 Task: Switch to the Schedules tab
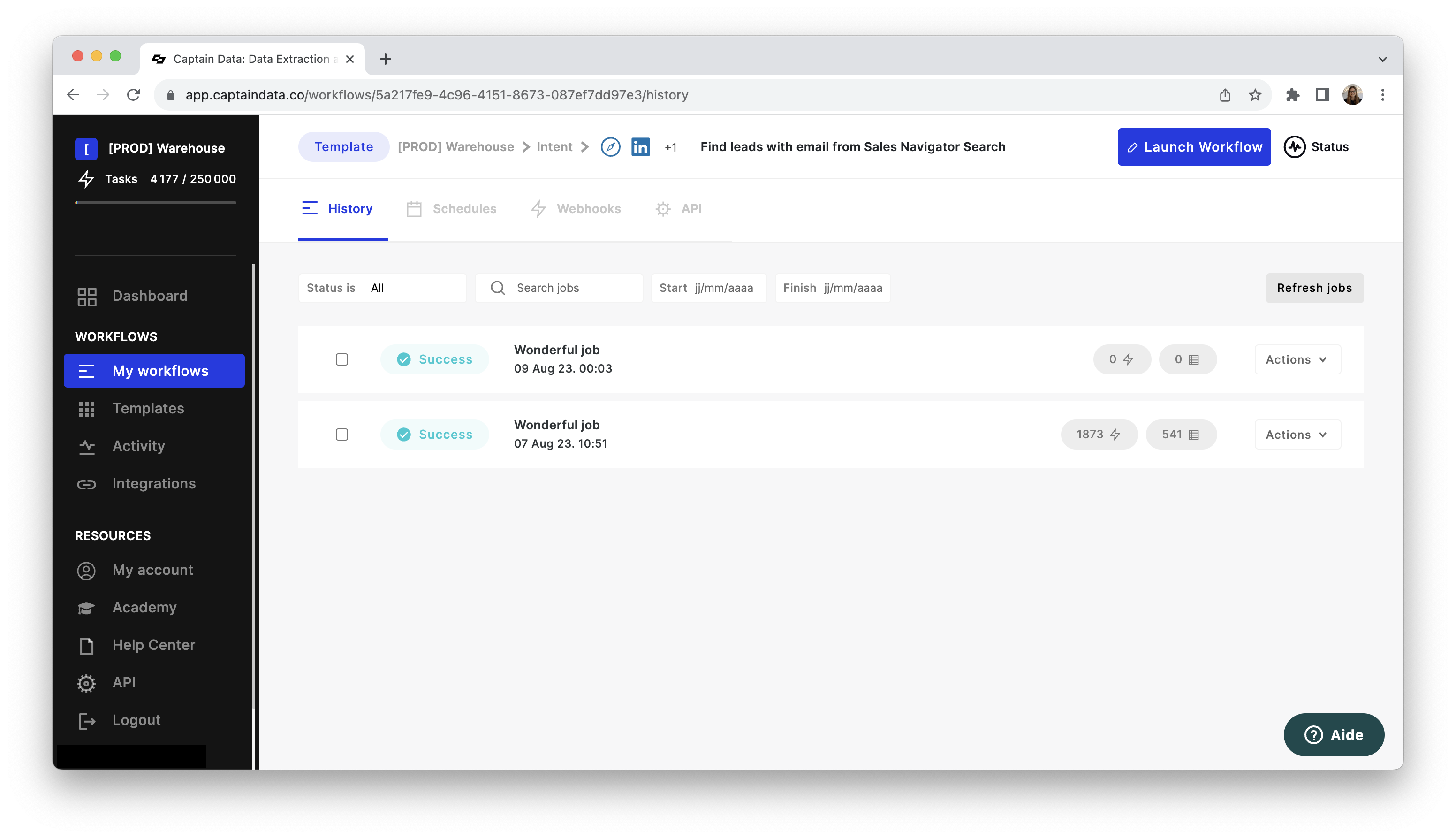452,209
